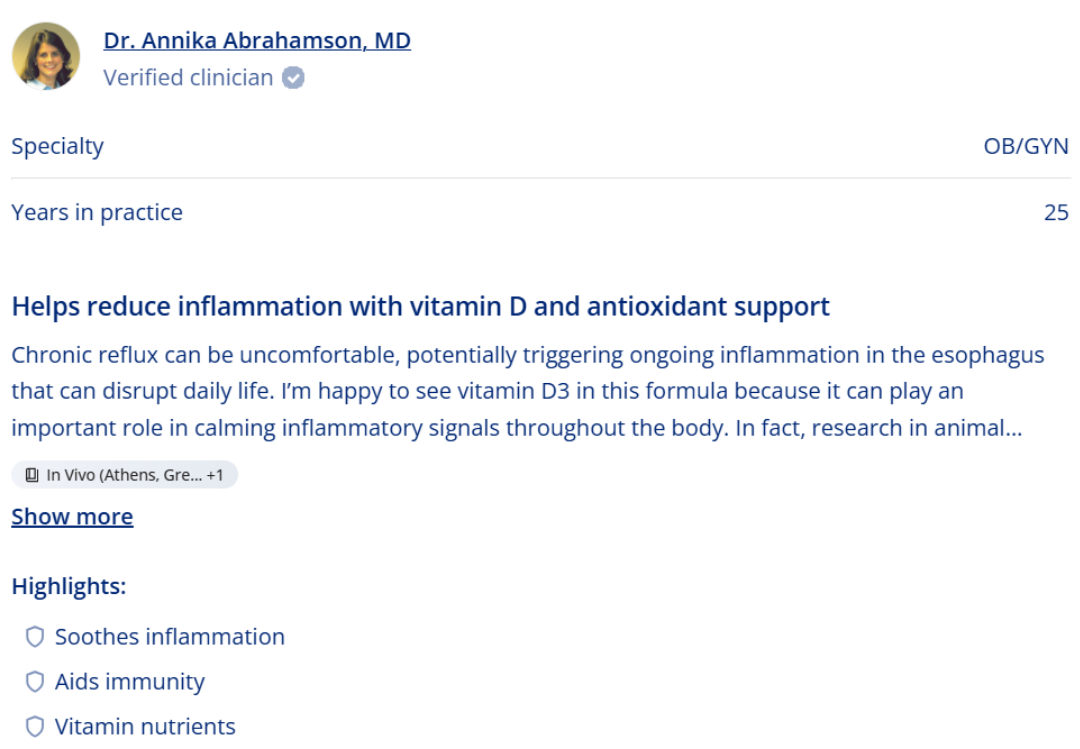The image size is (1080, 749).
Task: Click the shield icon beside Vitamin nutrients
Action: click(x=34, y=726)
